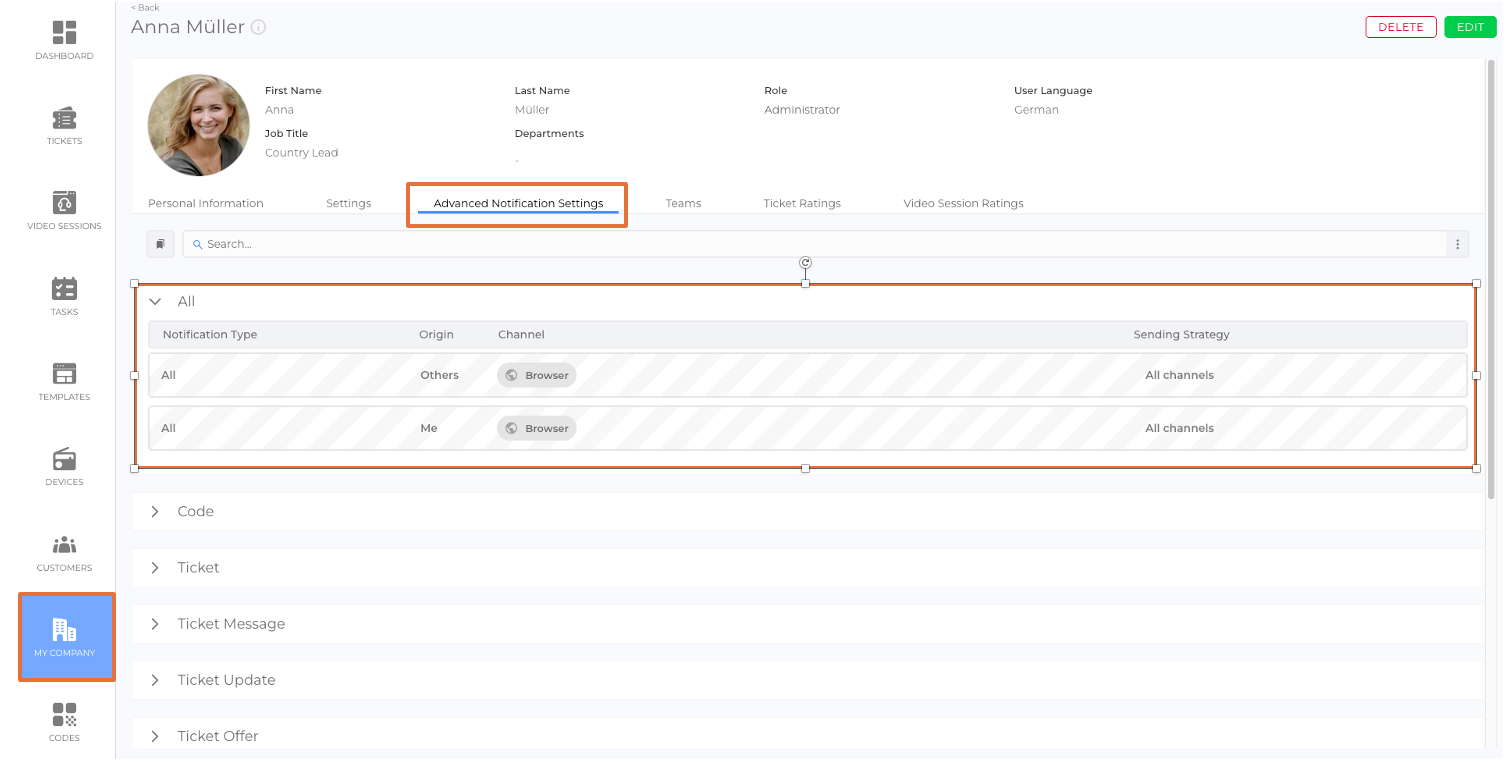1509x764 pixels.
Task: Open the three-dot menu in search bar
Action: [x=1457, y=244]
